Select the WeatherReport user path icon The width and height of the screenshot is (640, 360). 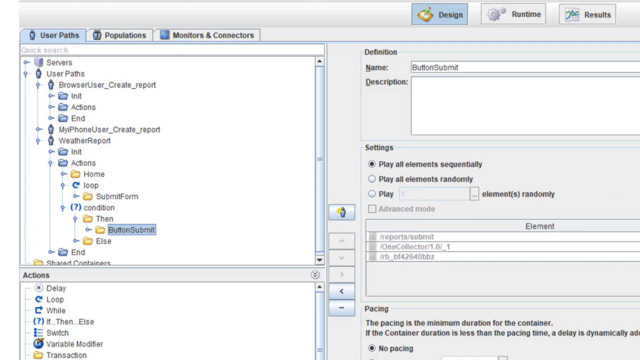(51, 140)
